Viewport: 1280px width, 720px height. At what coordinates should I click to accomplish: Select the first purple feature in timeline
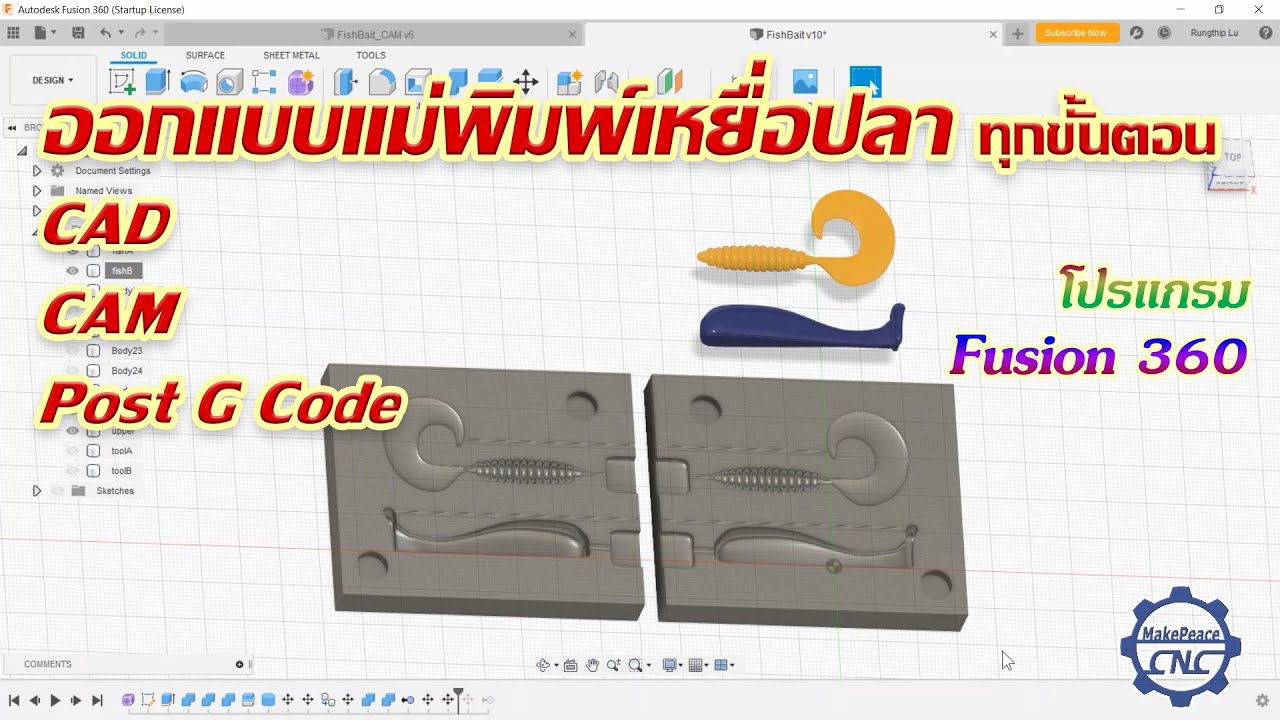(x=128, y=700)
